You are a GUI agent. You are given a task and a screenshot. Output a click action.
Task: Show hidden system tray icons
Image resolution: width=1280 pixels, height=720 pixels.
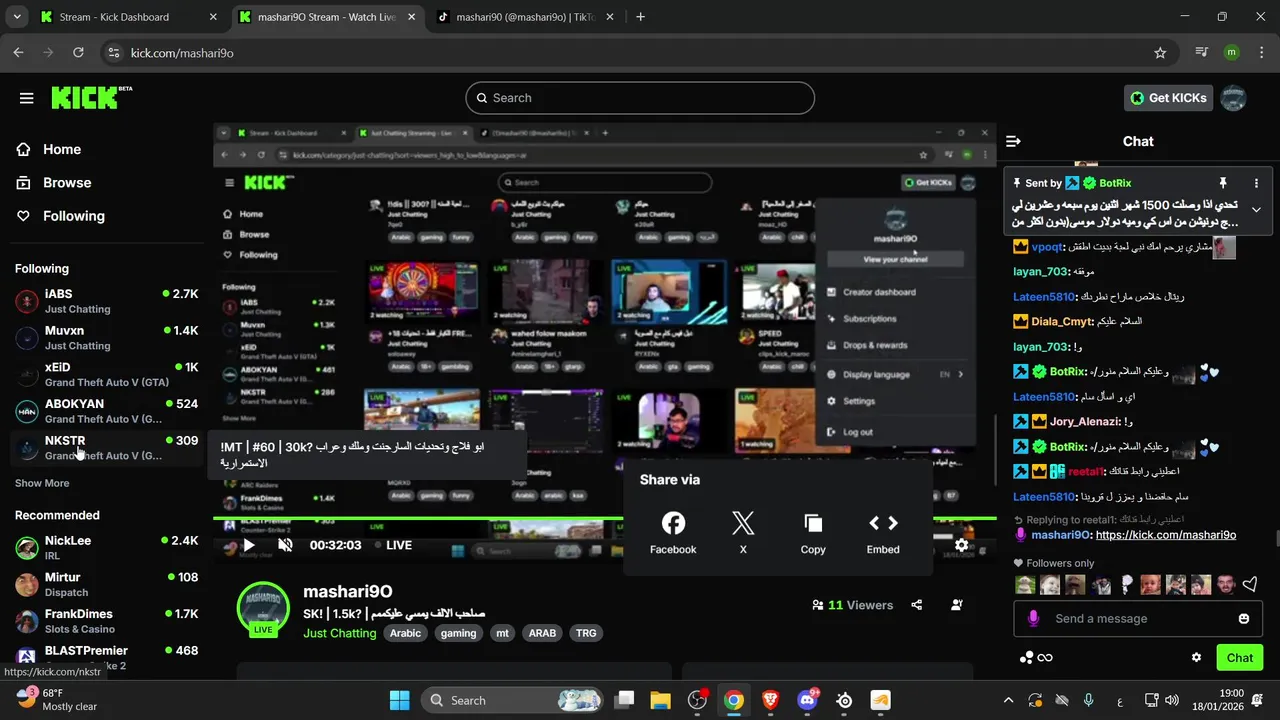coord(1008,700)
